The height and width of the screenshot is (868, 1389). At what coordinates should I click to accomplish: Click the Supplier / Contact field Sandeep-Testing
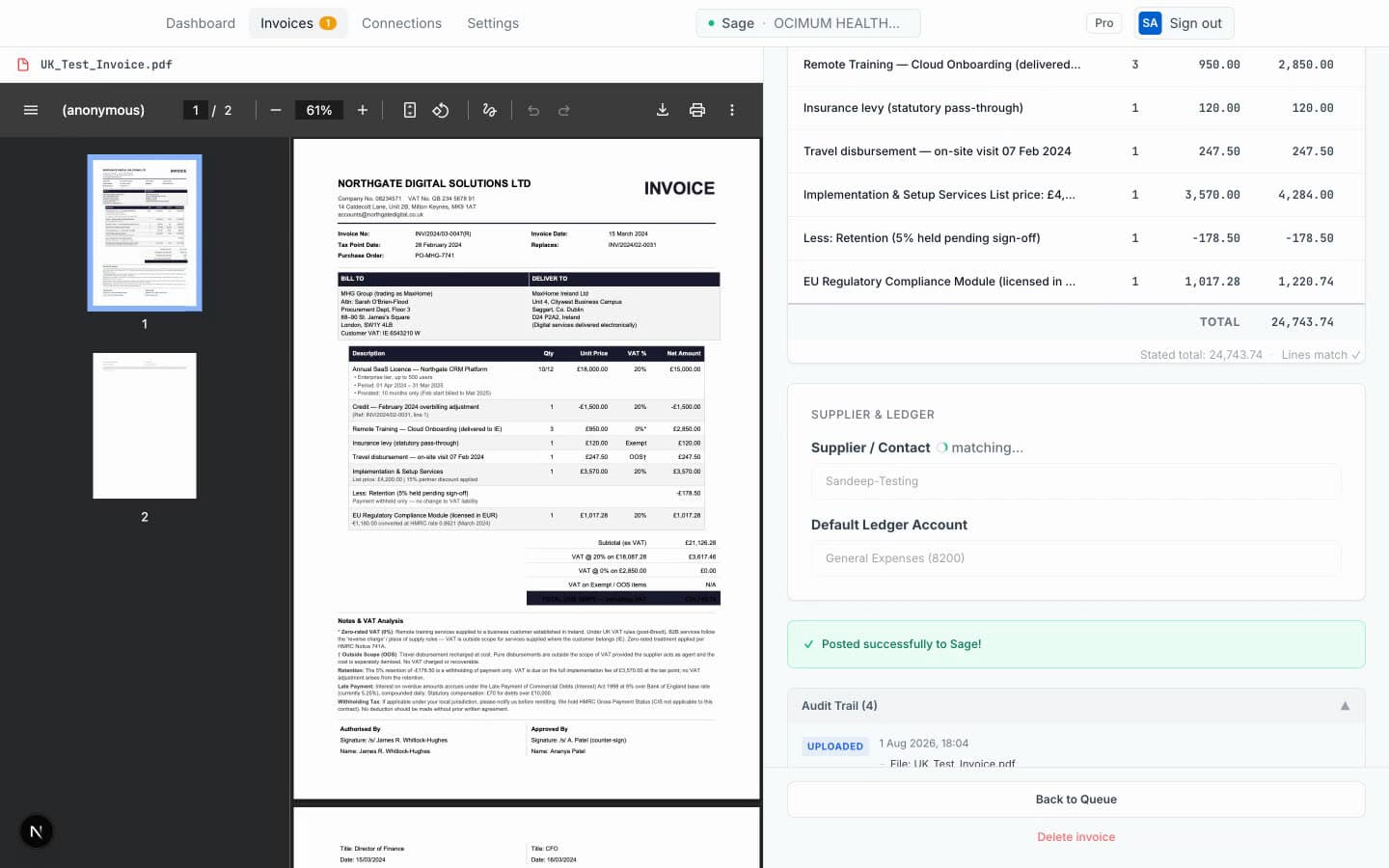pyautogui.click(x=1076, y=481)
